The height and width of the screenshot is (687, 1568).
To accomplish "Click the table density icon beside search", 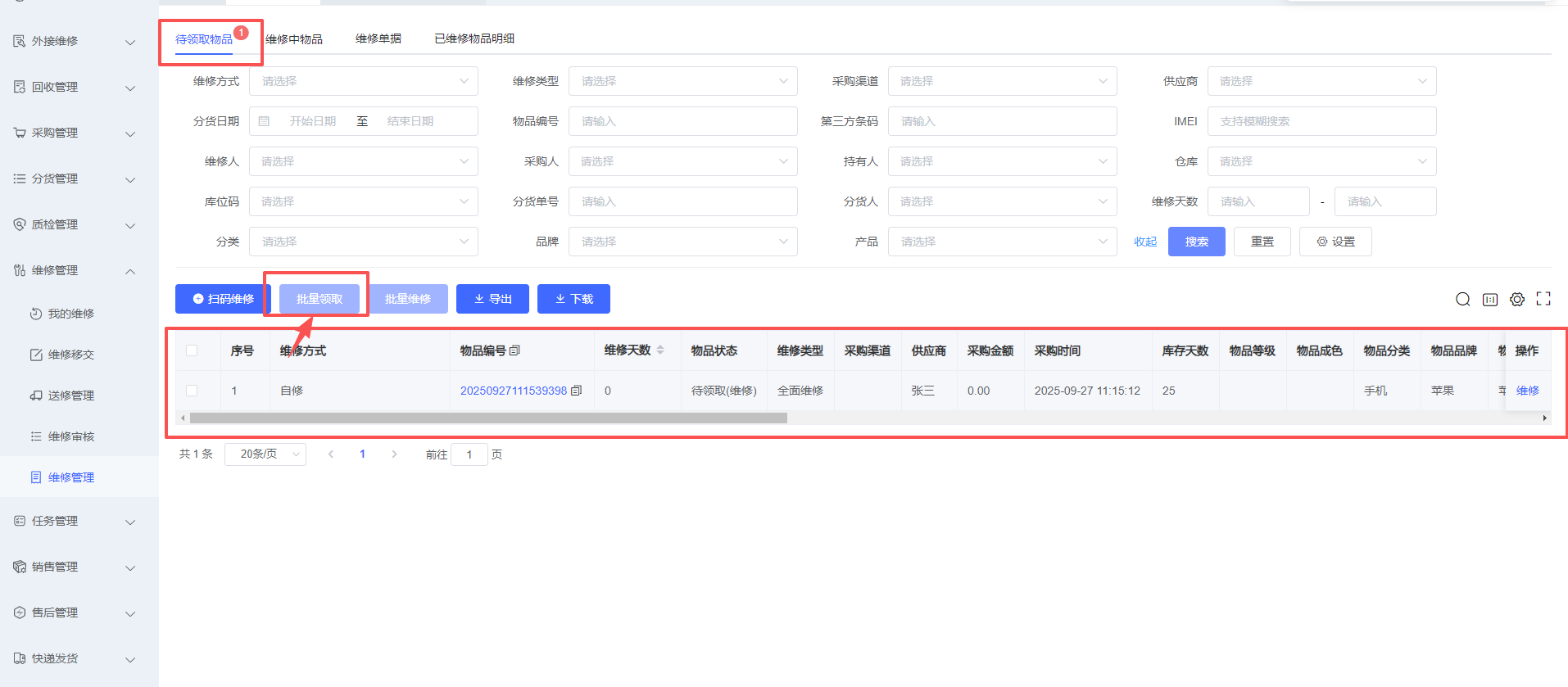I will tap(1490, 300).
